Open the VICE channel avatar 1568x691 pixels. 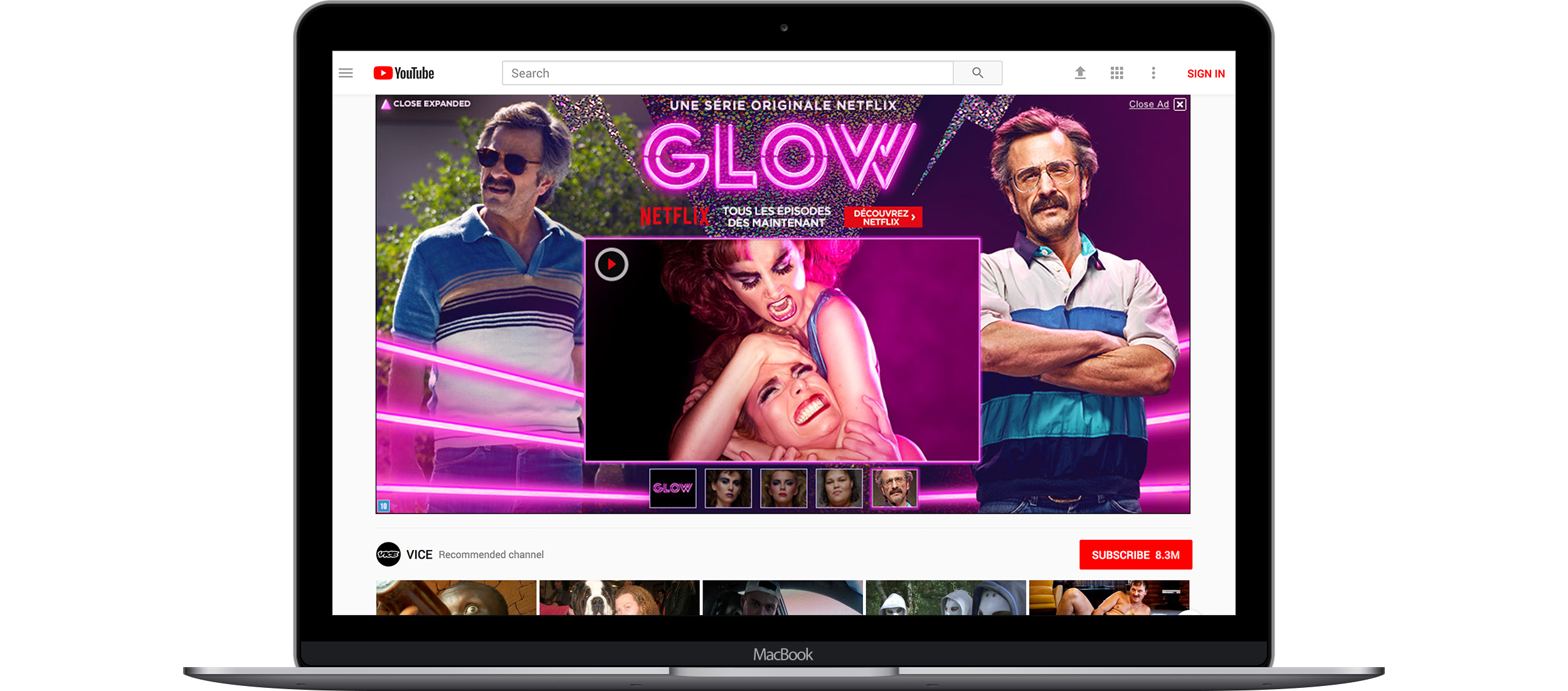(388, 554)
